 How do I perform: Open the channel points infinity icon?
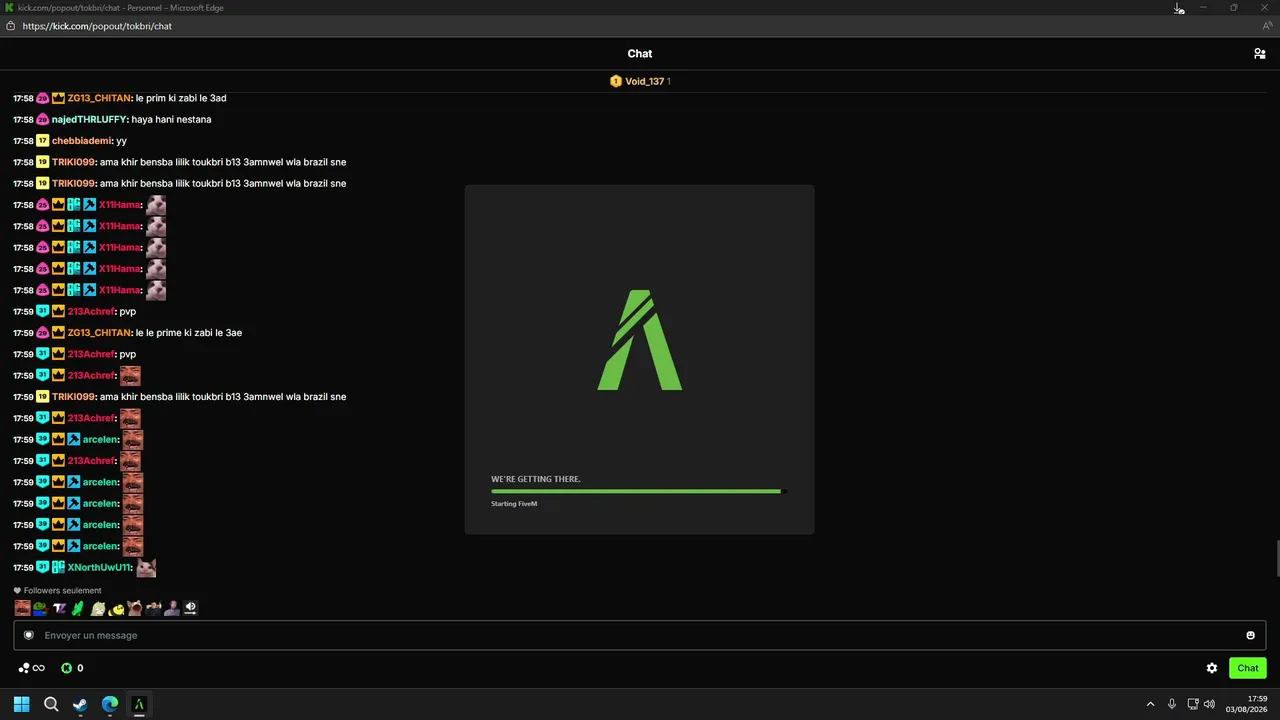coord(32,668)
